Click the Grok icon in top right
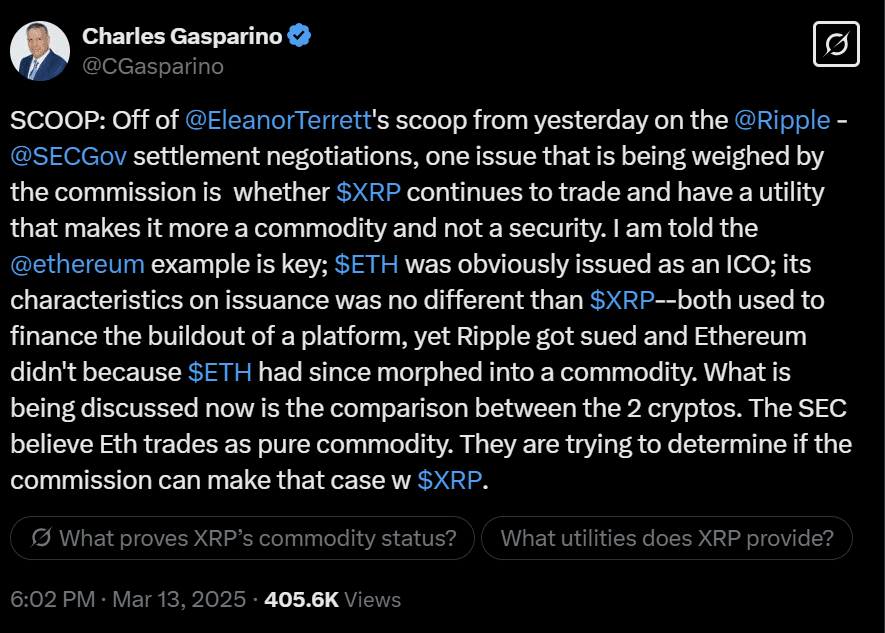Viewport: 885px width, 633px height. 836,44
